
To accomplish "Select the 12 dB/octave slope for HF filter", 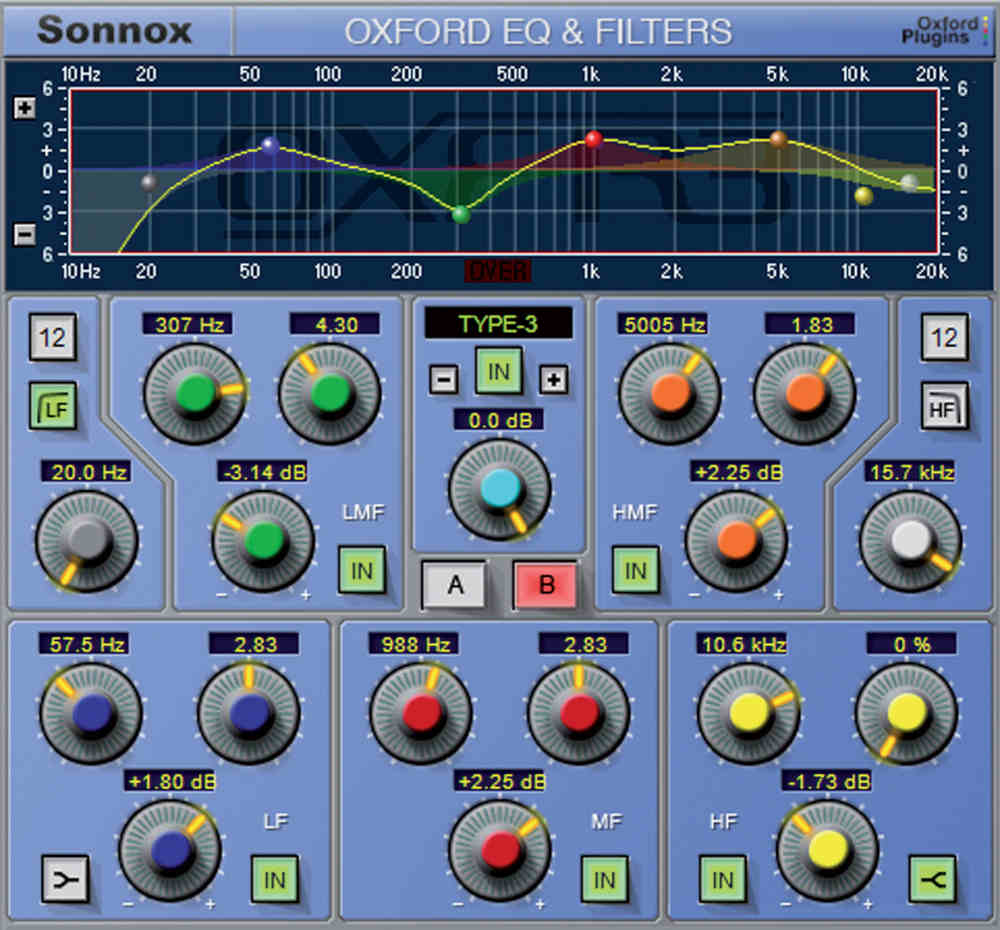I will tap(944, 338).
